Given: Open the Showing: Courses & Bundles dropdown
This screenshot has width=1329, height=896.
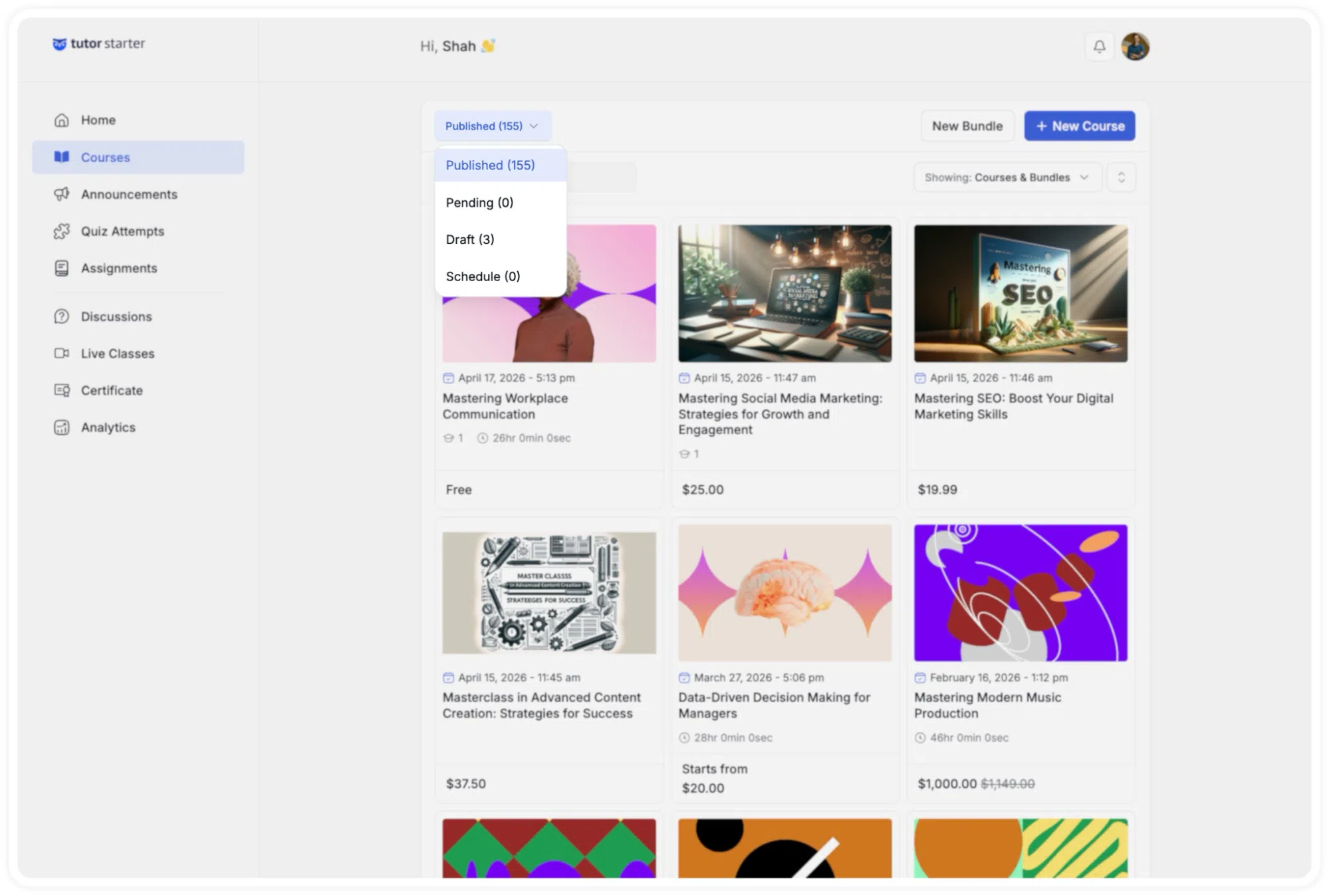Looking at the screenshot, I should (x=1007, y=177).
